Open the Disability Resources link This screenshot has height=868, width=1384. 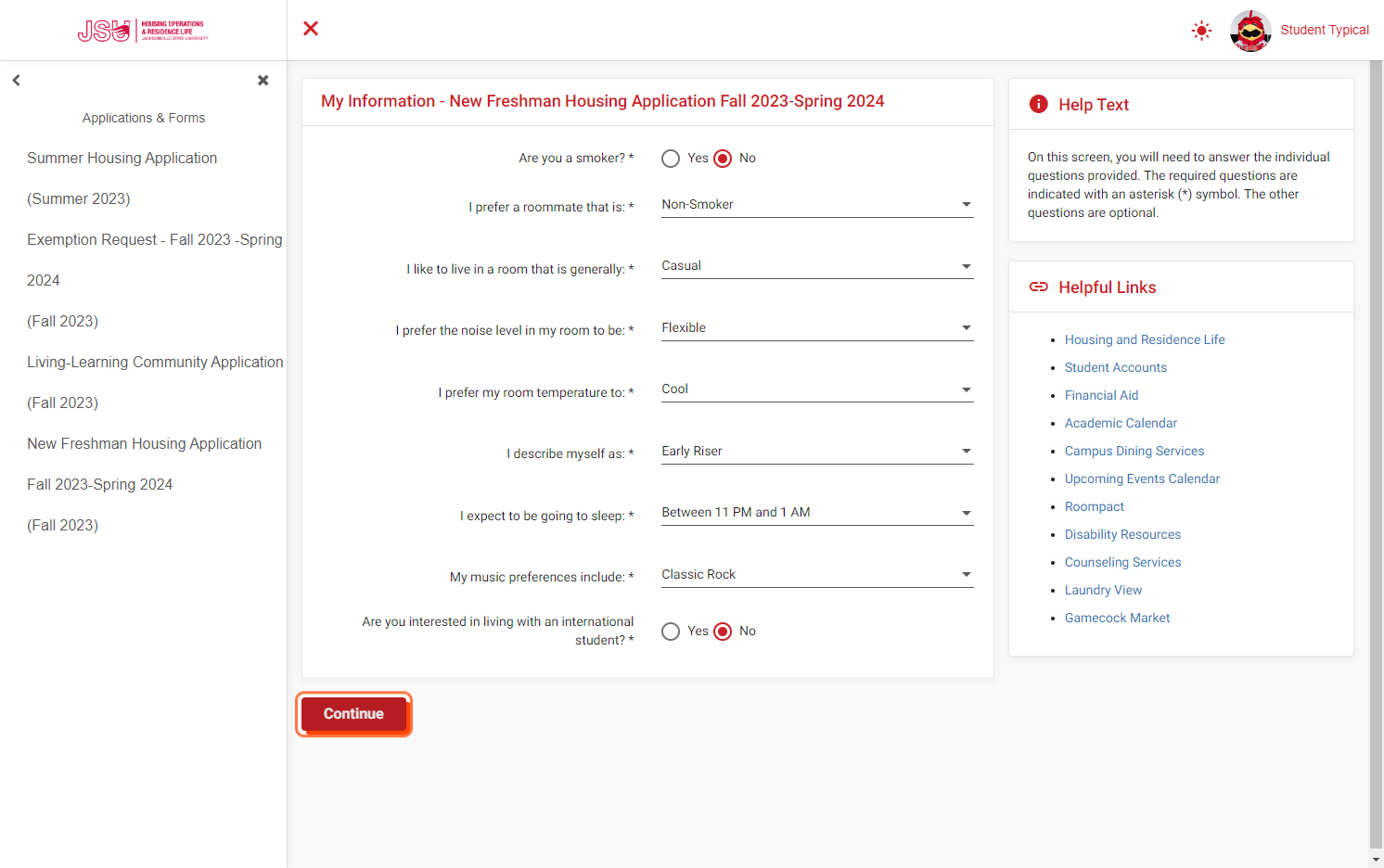(1122, 534)
